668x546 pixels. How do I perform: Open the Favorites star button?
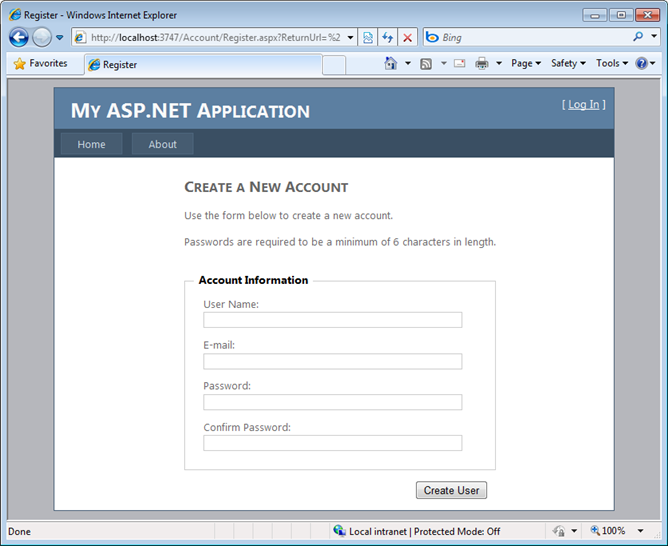[41, 63]
